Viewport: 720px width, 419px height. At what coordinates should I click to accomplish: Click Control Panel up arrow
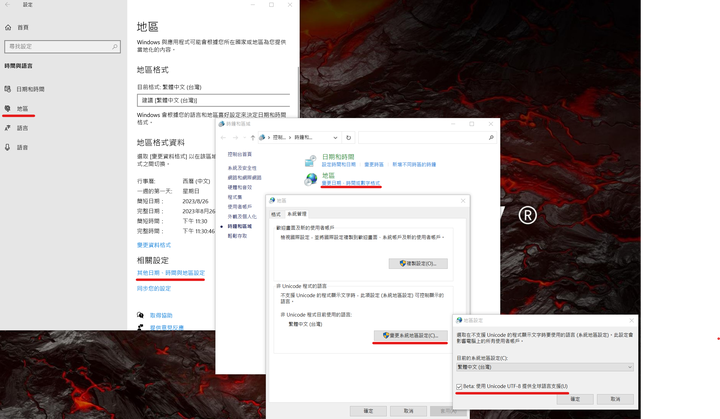253,137
